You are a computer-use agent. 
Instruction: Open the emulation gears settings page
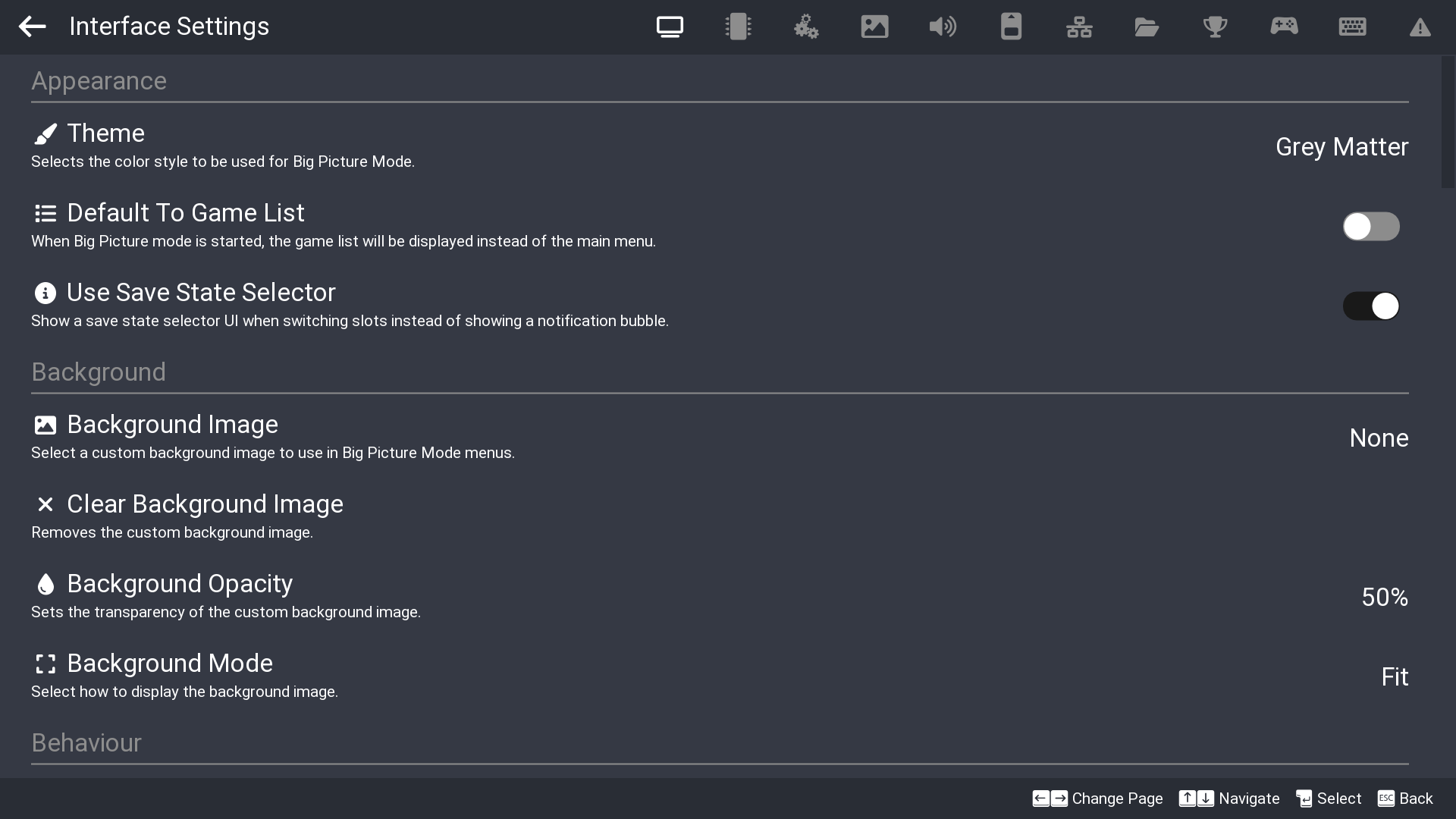[x=805, y=27]
